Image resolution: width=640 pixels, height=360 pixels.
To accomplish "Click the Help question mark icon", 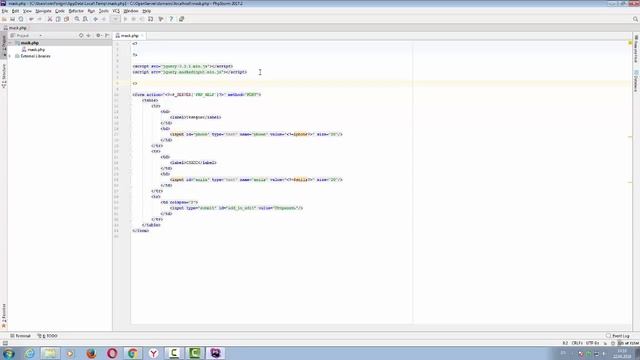I will [x=171, y=19].
